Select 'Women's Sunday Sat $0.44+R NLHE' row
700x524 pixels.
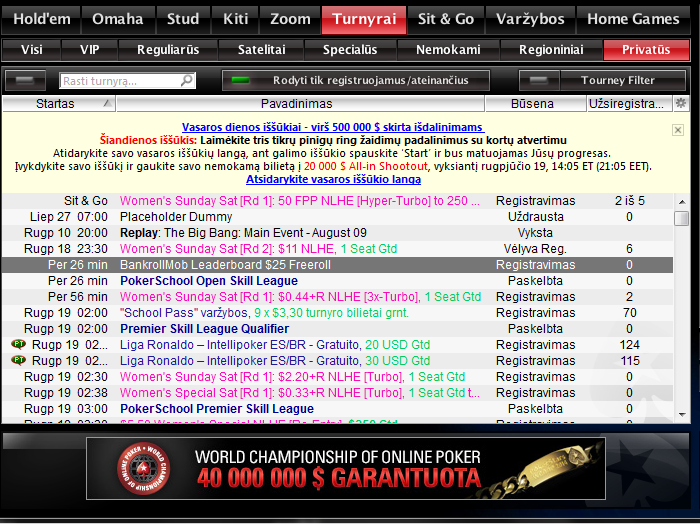point(337,297)
